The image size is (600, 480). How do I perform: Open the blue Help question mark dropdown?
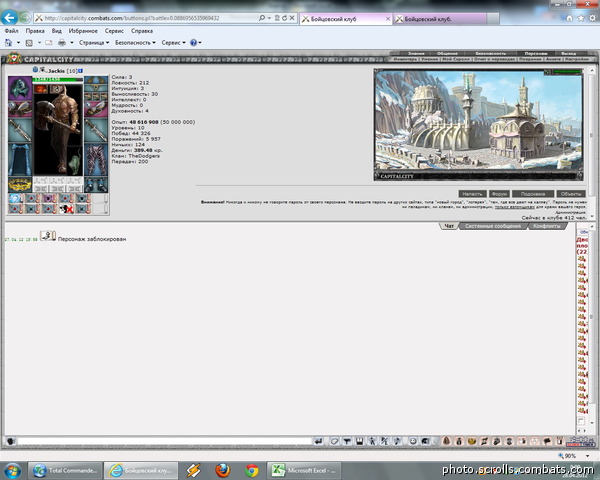[x=196, y=42]
